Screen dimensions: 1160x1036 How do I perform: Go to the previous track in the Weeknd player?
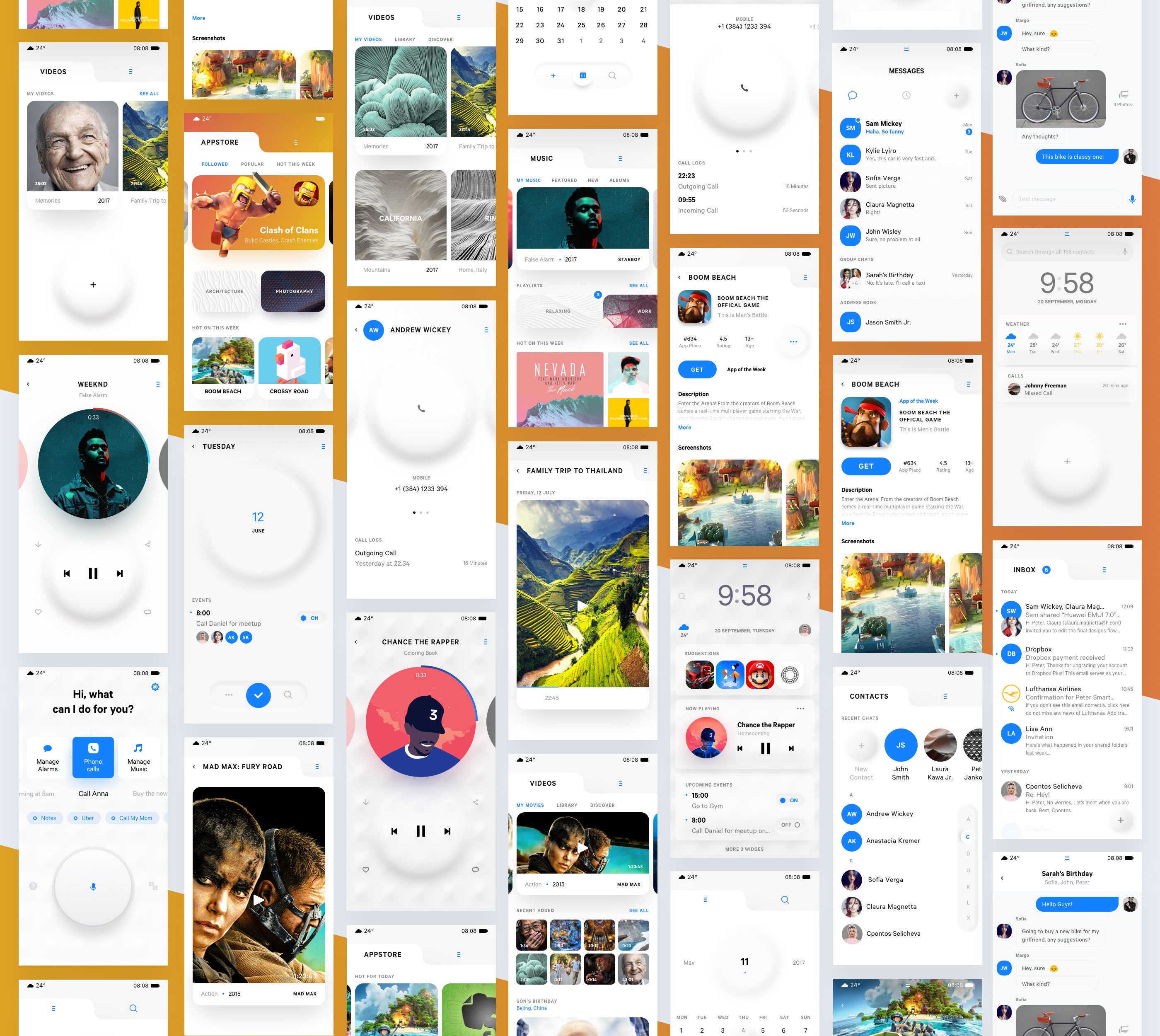(67, 573)
